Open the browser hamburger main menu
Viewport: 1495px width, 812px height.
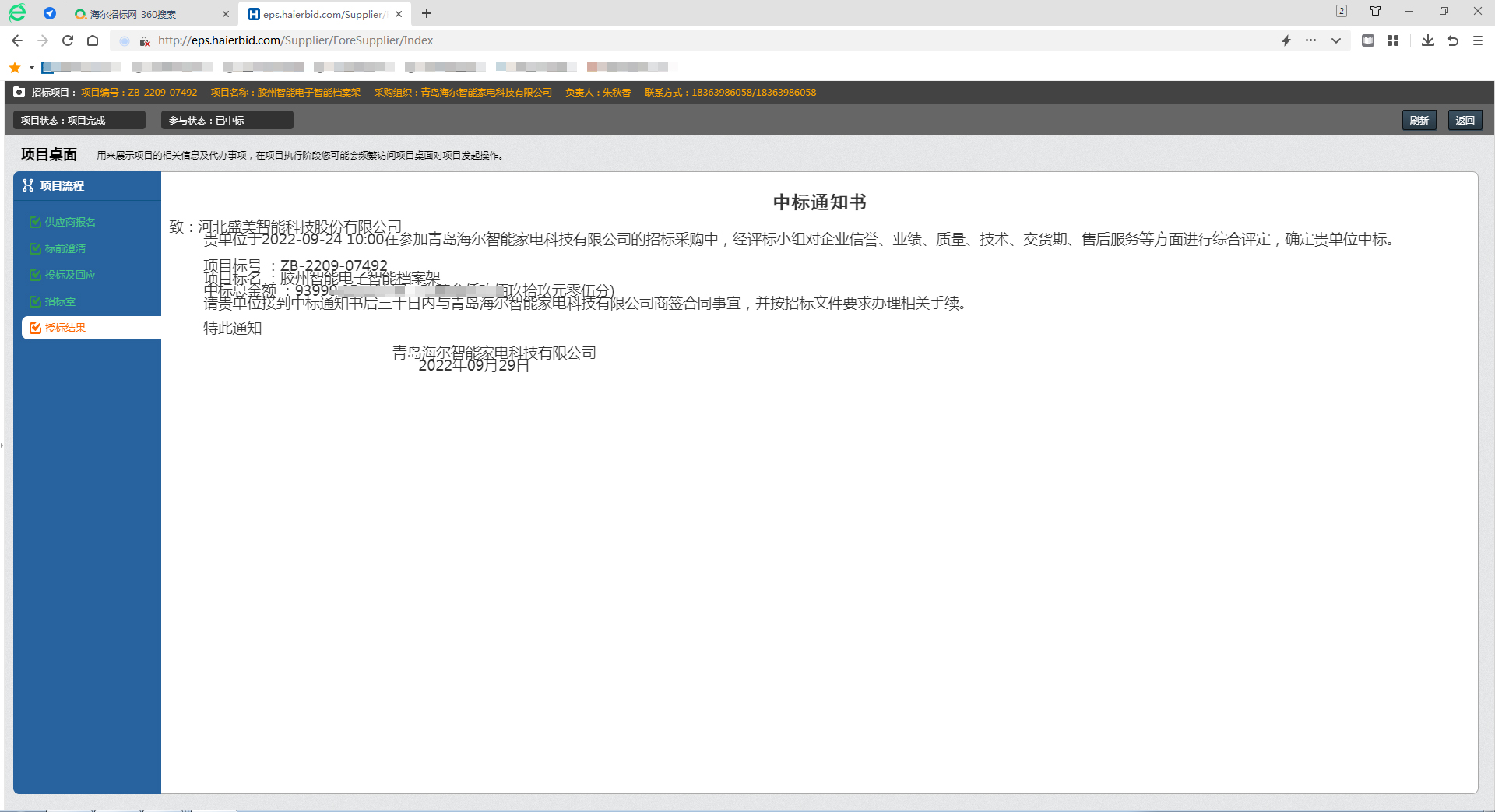tap(1478, 40)
